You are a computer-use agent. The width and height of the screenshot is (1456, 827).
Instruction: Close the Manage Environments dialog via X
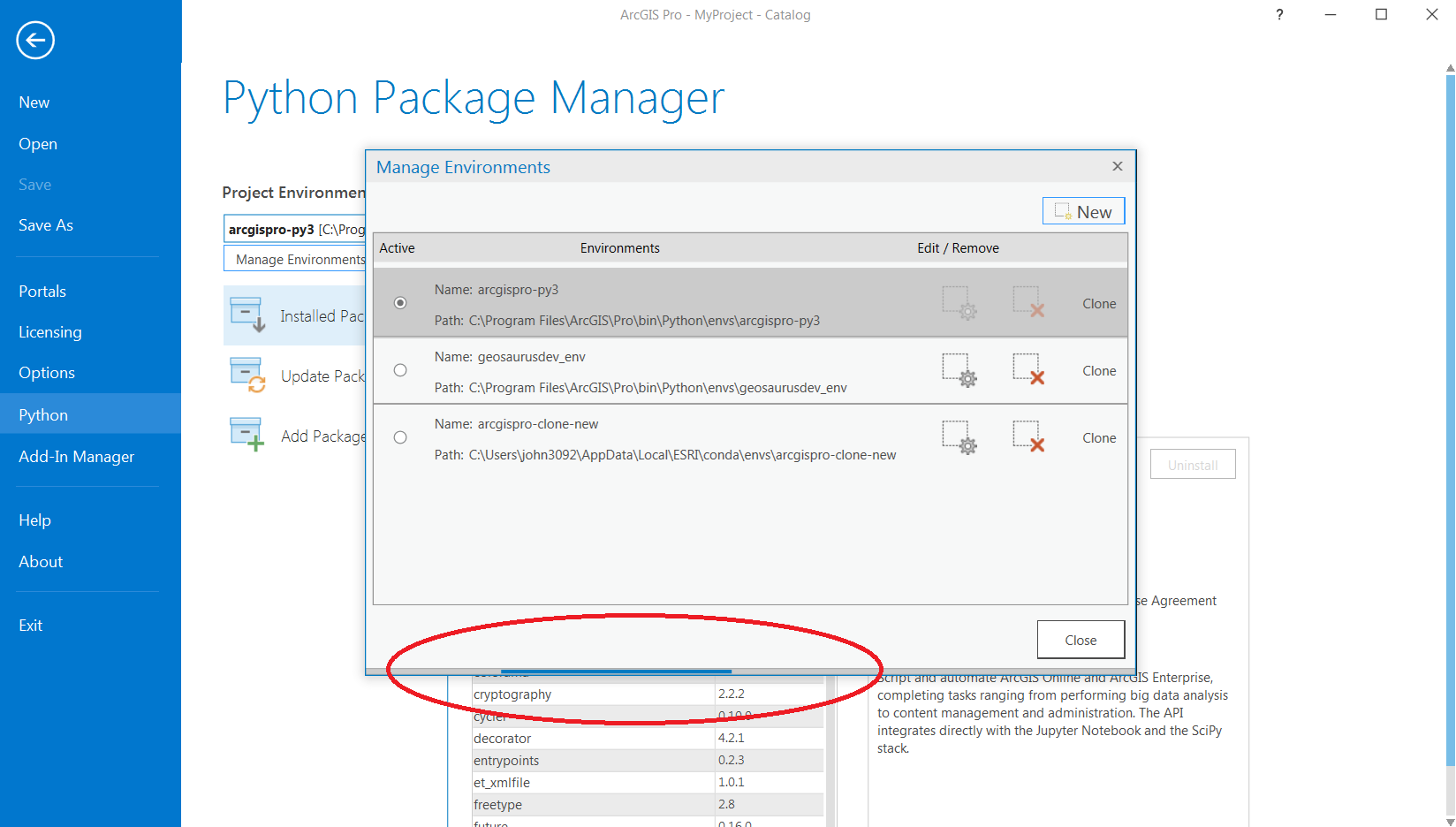coord(1118,166)
